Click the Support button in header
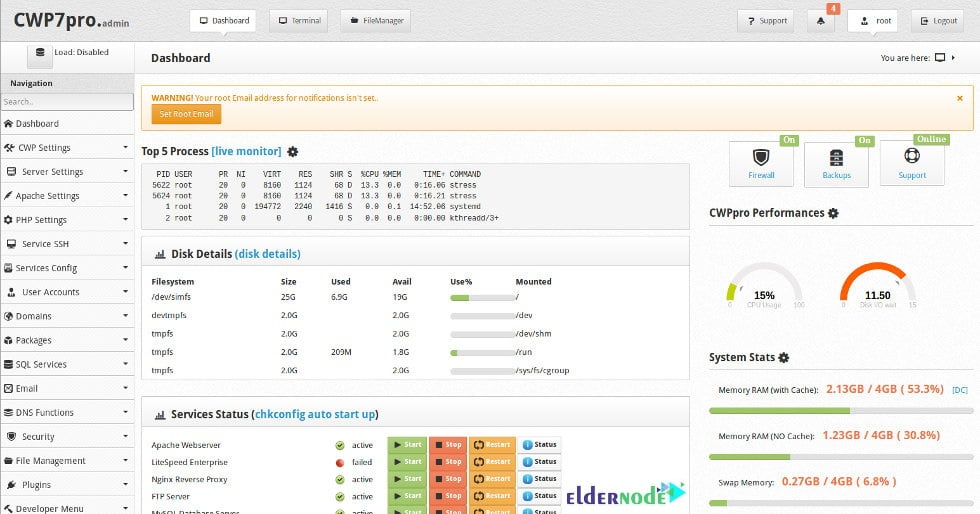This screenshot has height=514, width=980. click(x=766, y=21)
